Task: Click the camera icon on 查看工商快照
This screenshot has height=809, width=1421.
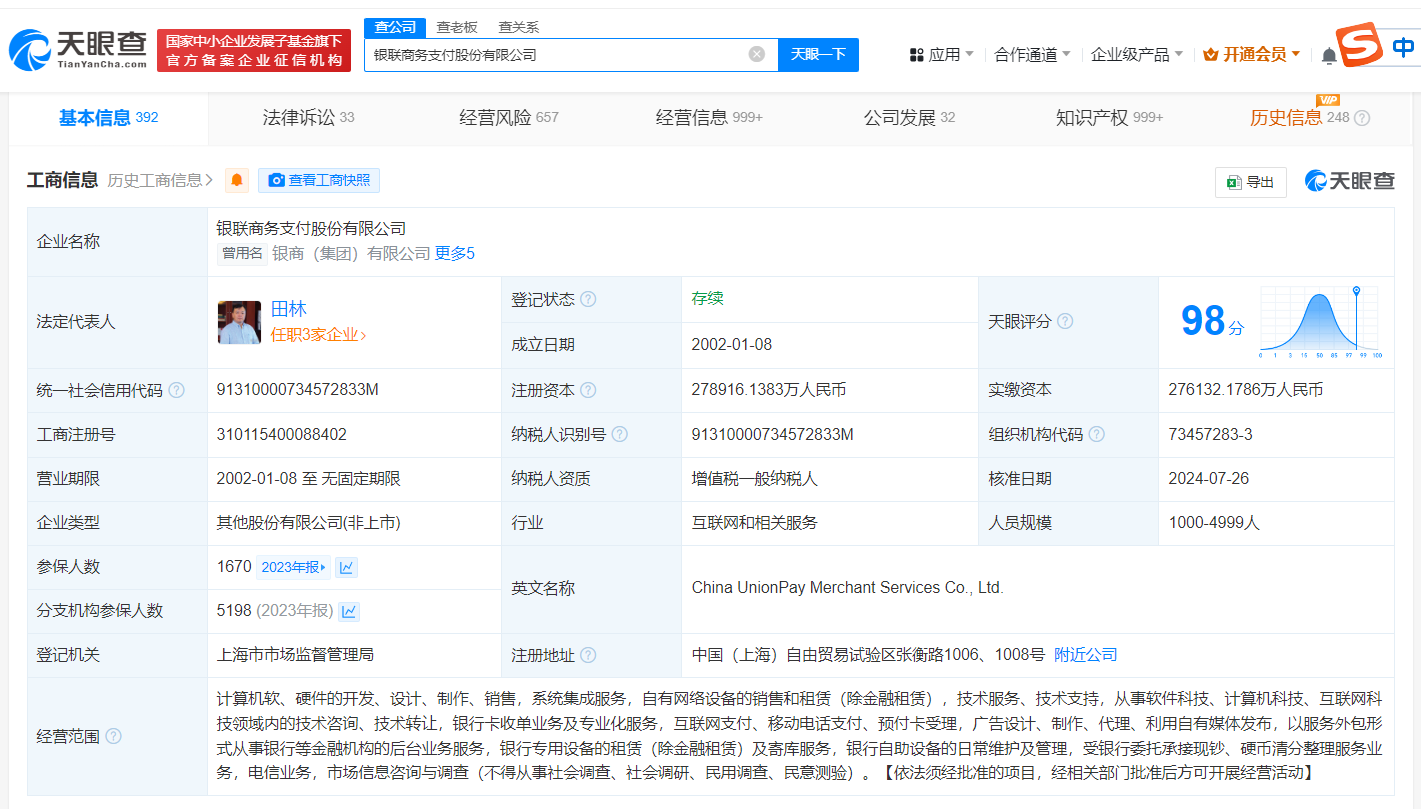Action: coord(277,181)
